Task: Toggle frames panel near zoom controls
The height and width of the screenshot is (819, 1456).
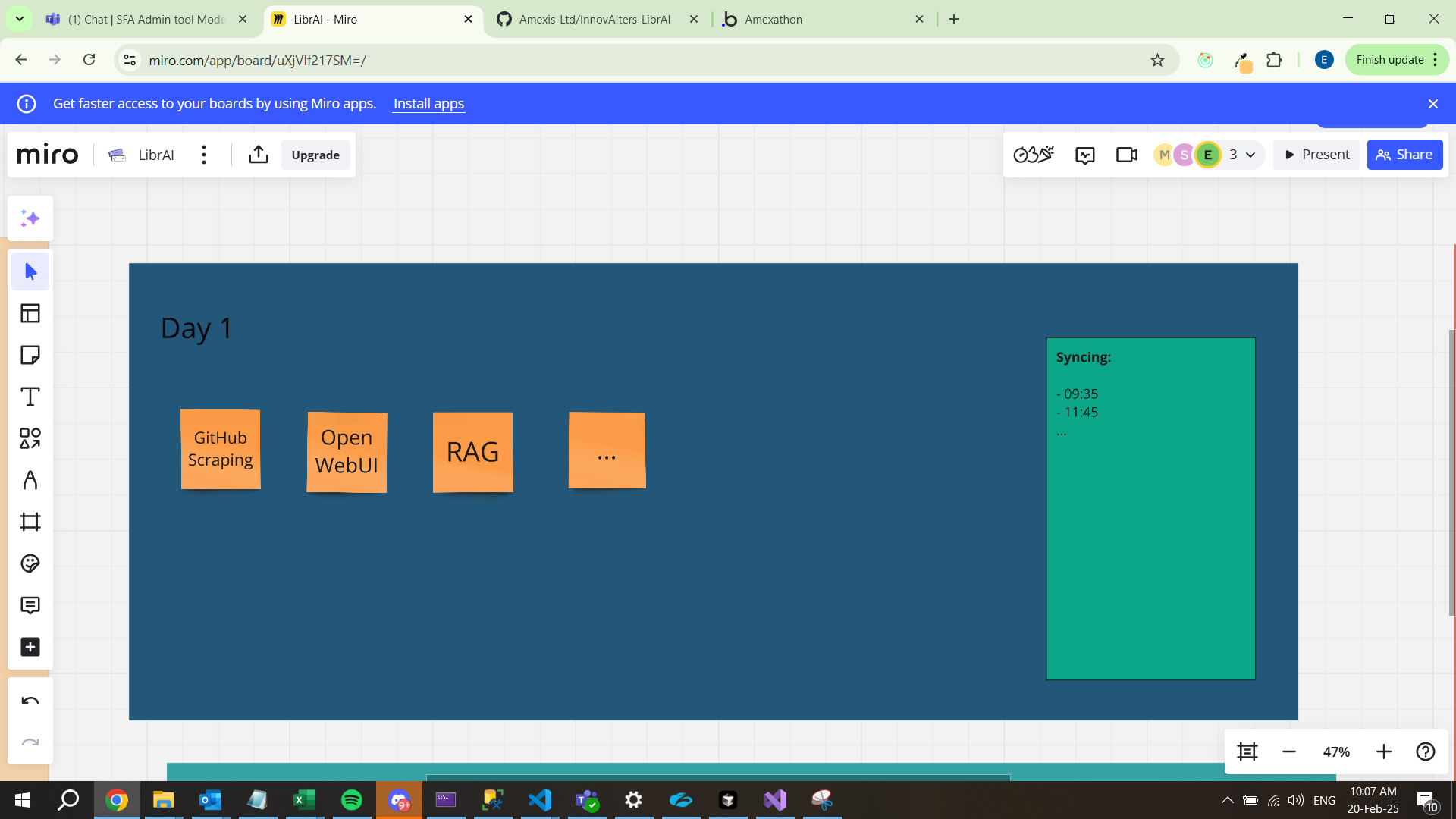Action: 1247,752
